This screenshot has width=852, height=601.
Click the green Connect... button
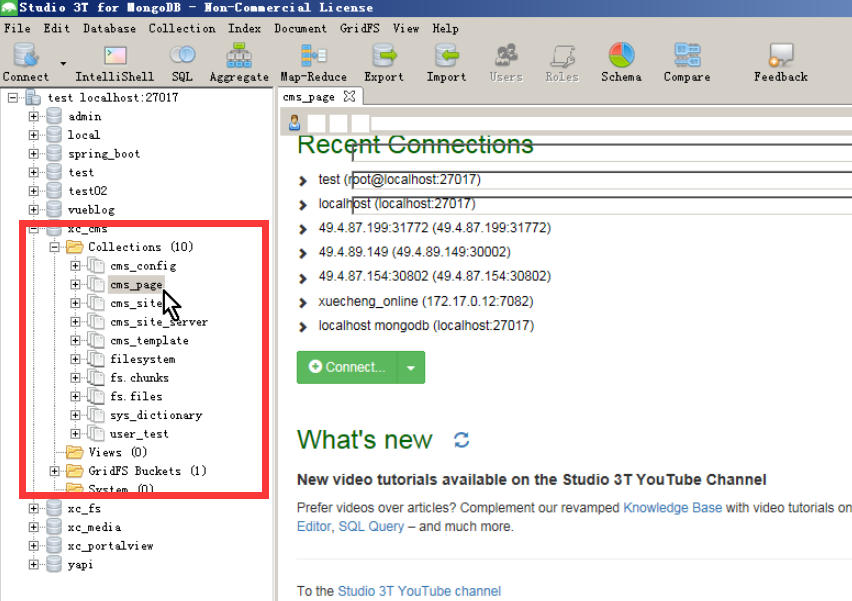(347, 368)
